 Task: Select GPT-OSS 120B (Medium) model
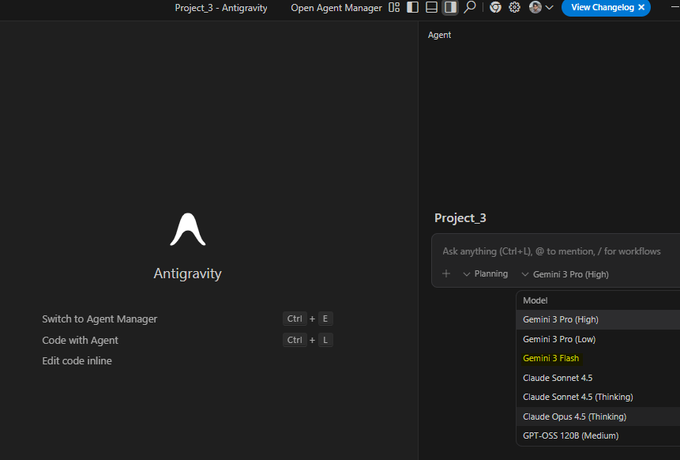(x=598, y=436)
